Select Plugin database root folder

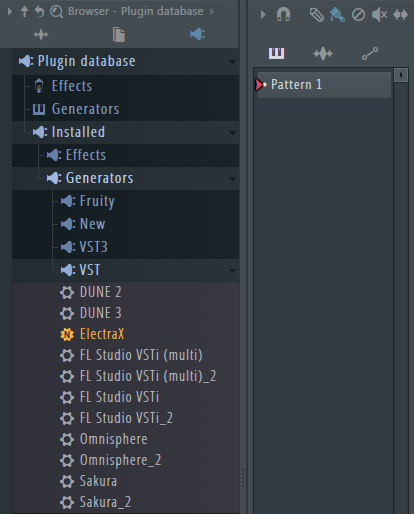click(125, 61)
